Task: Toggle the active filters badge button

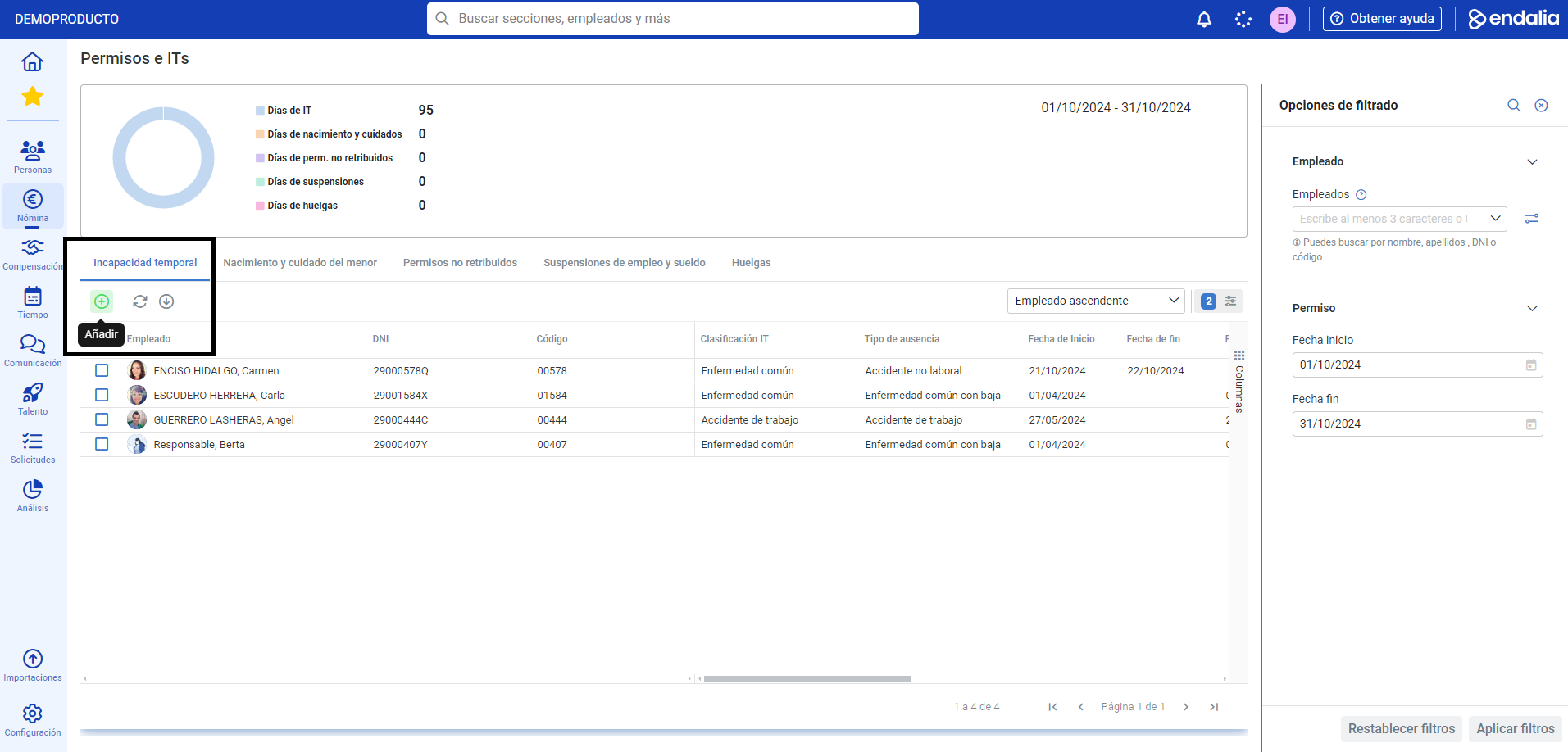Action: coord(1219,301)
